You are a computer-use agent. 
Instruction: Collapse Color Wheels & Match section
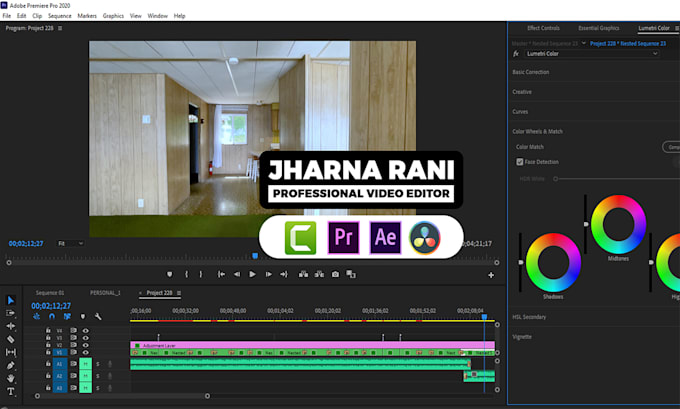(537, 131)
